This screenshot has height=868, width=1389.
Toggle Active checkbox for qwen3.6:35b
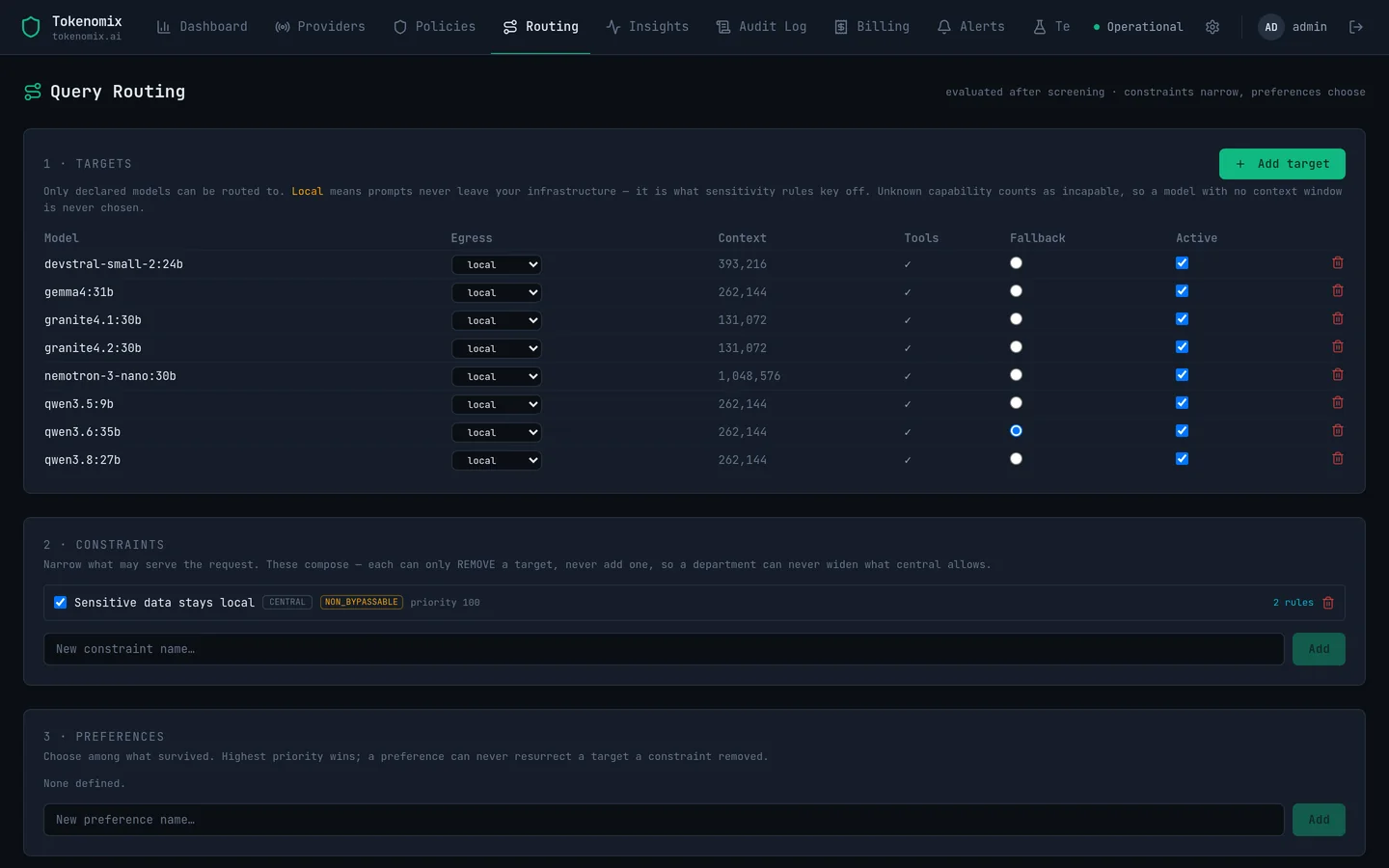tap(1182, 431)
